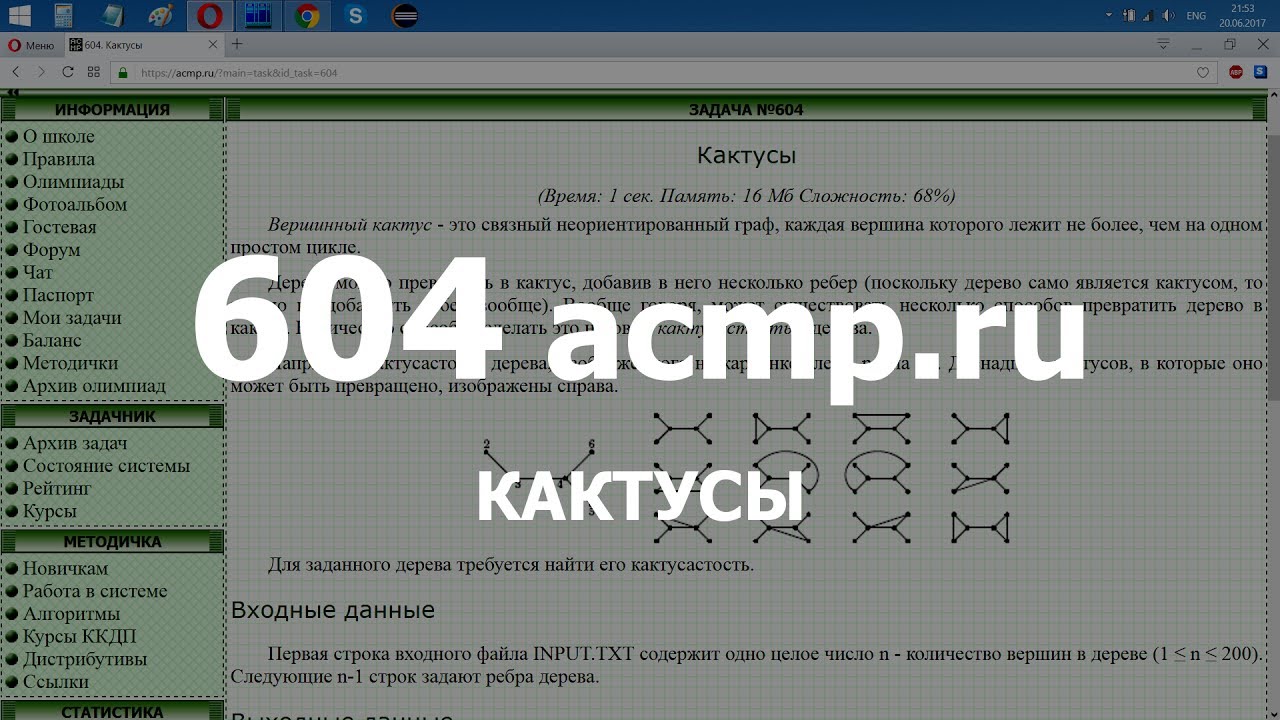
Task: Open the clock and calendar flyout
Action: 1243,16
